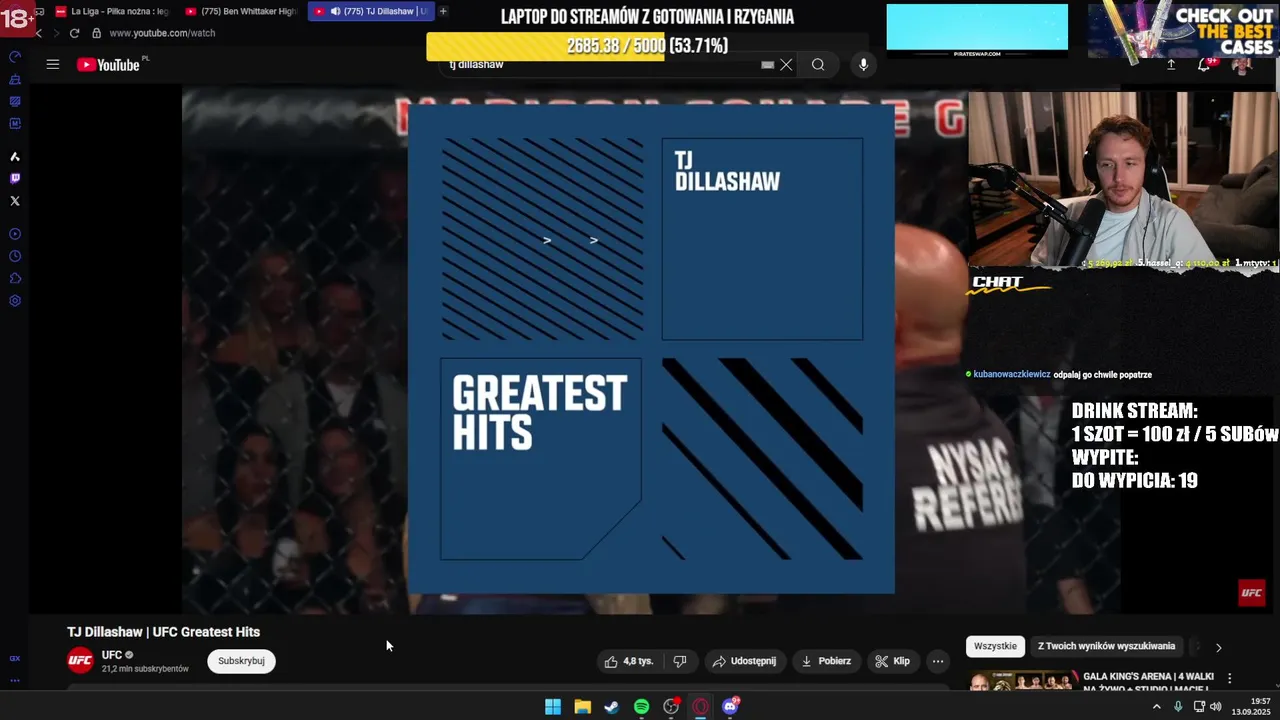Go back in browser history
This screenshot has height=720, width=1280.
[39, 33]
